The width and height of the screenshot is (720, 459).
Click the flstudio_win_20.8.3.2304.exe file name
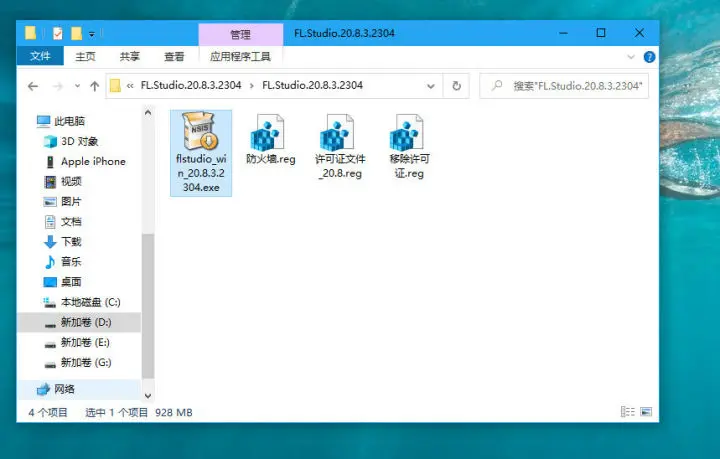(x=201, y=173)
